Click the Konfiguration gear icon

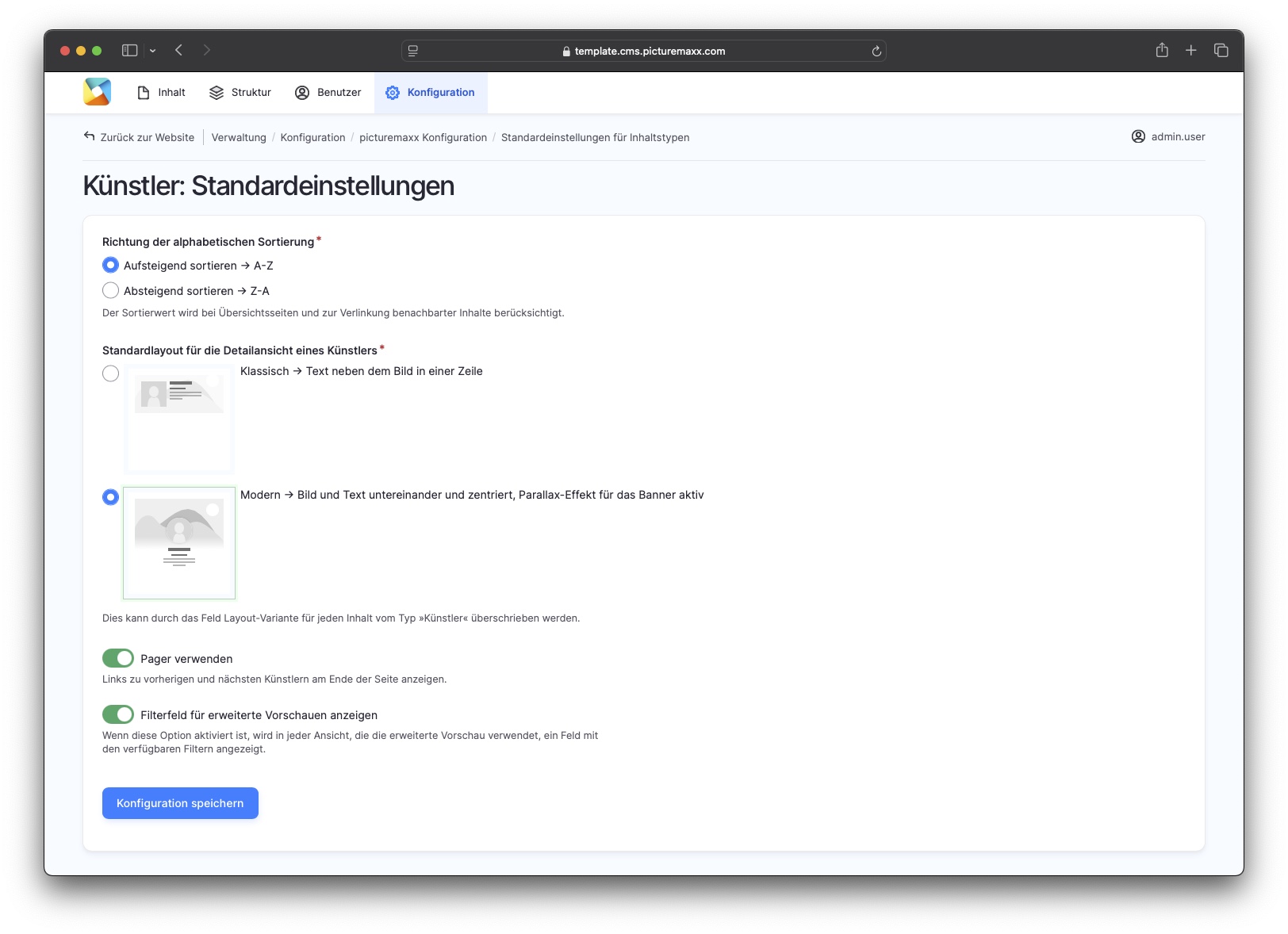click(393, 93)
